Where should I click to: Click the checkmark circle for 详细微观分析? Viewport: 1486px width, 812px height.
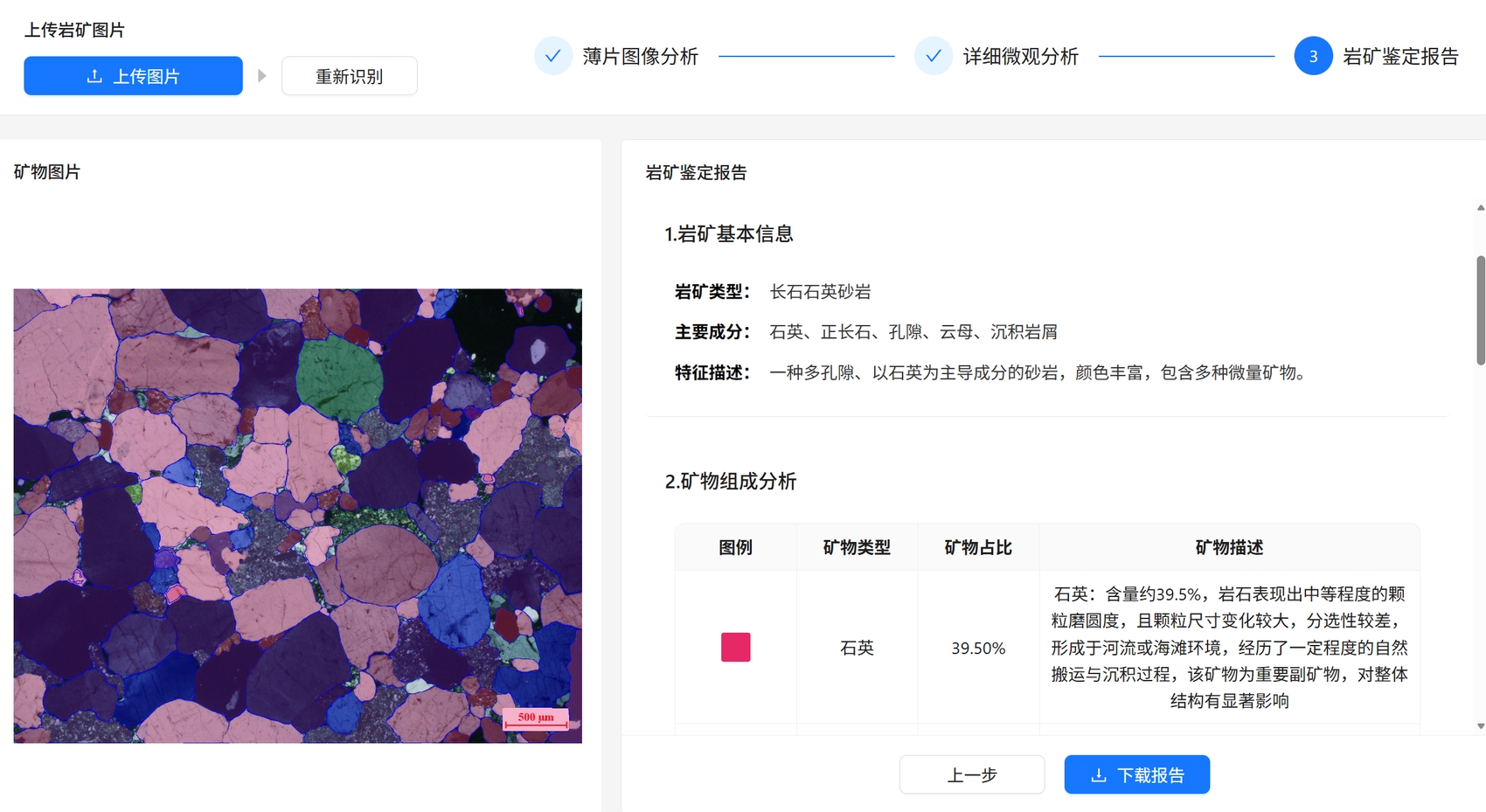coord(933,56)
